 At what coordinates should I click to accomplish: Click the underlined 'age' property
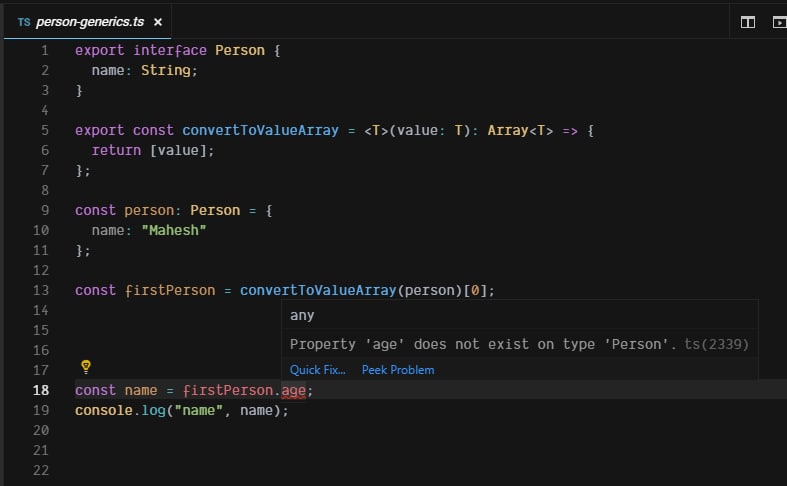(x=293, y=391)
